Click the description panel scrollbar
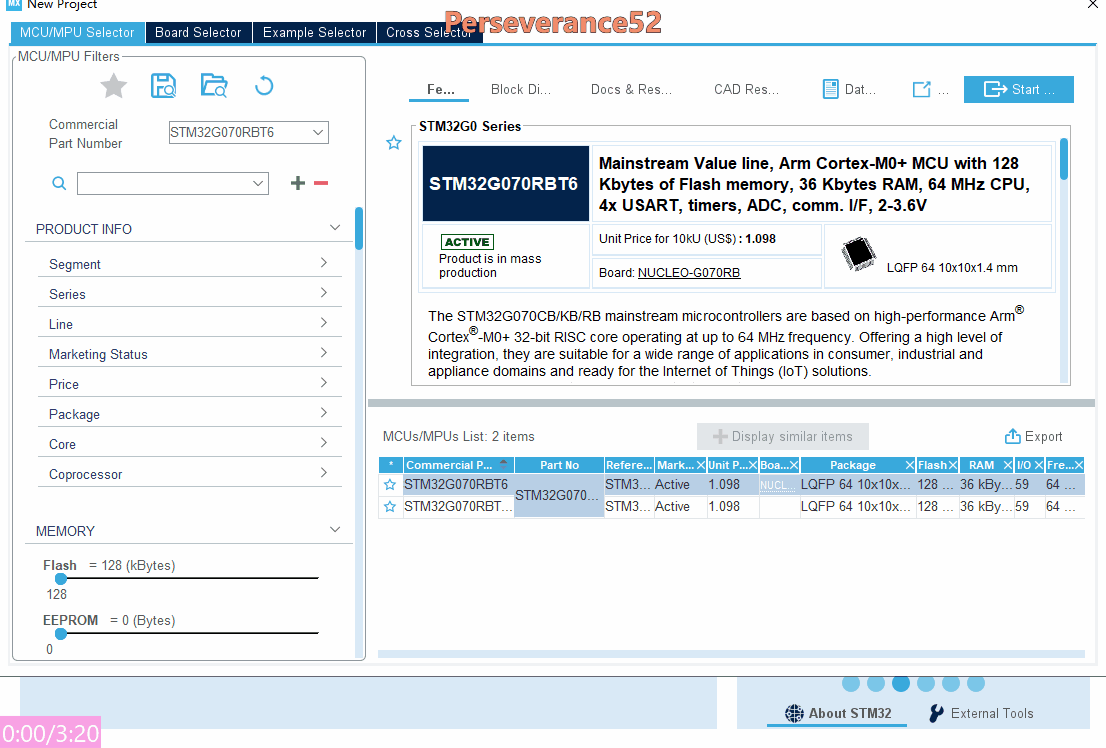1106x748 pixels. click(1064, 159)
